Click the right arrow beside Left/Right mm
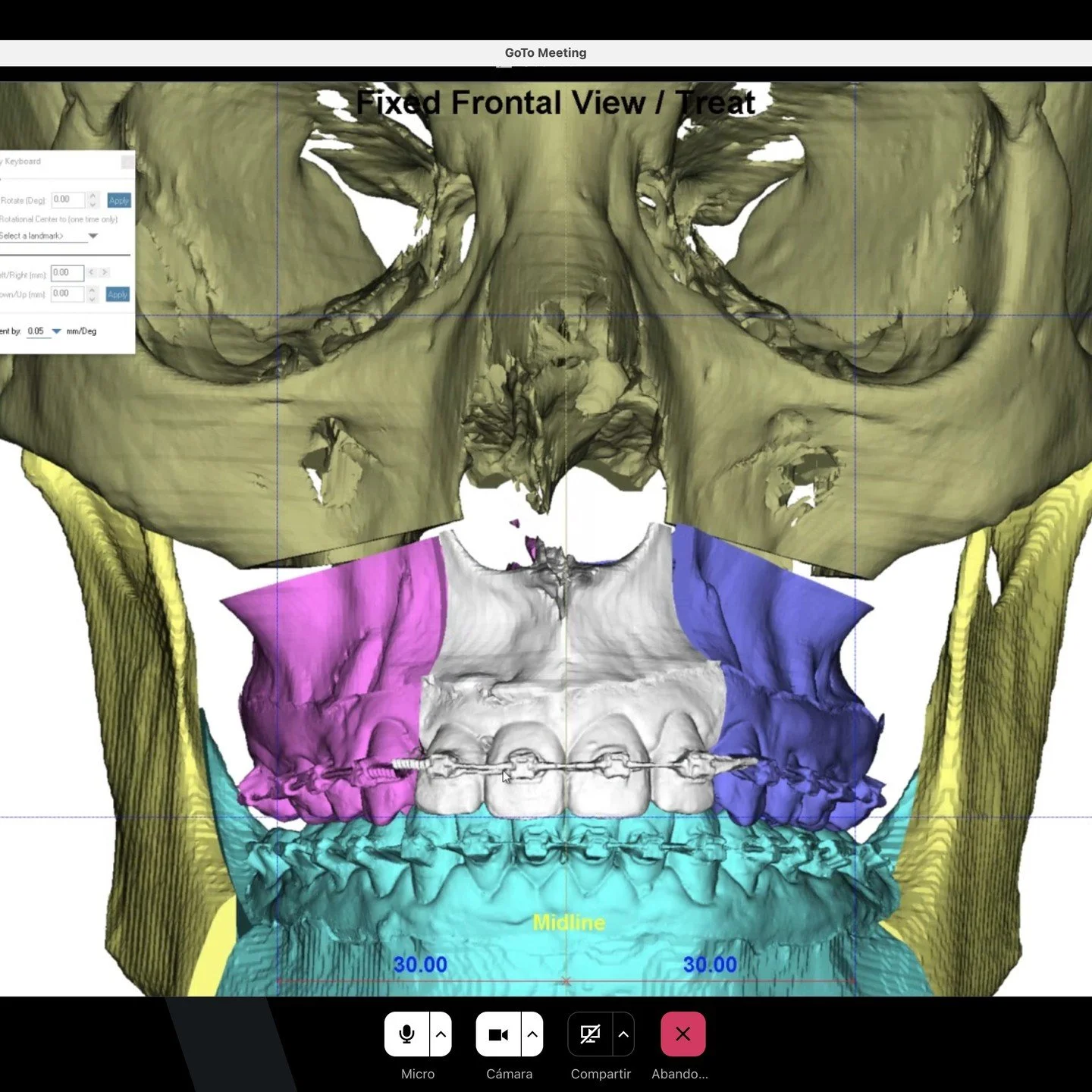 pos(105,273)
